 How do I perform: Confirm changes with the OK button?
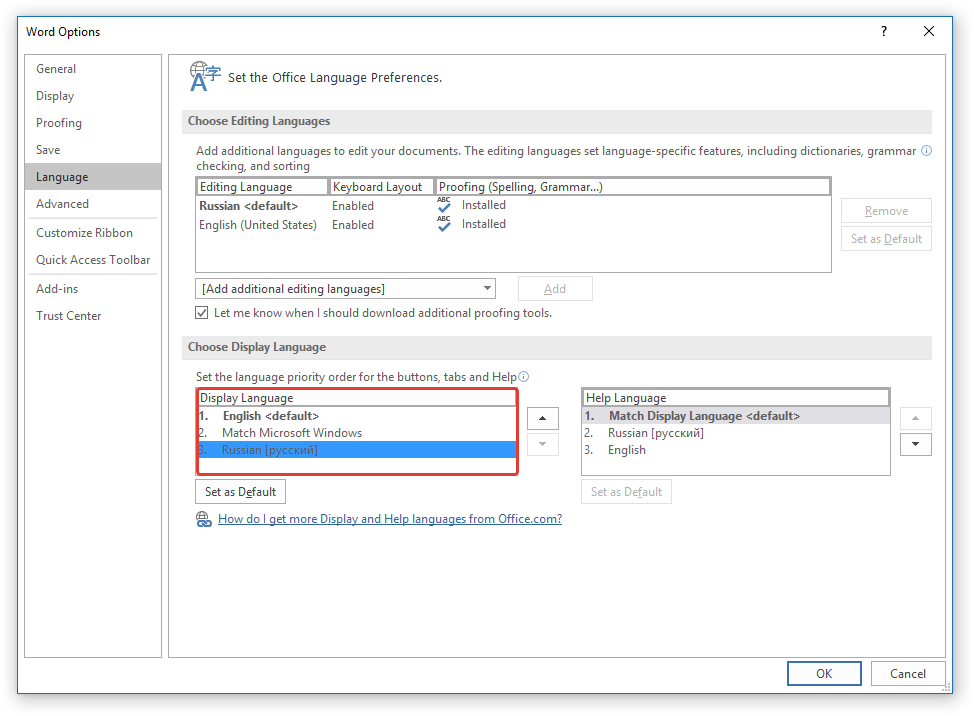(824, 674)
